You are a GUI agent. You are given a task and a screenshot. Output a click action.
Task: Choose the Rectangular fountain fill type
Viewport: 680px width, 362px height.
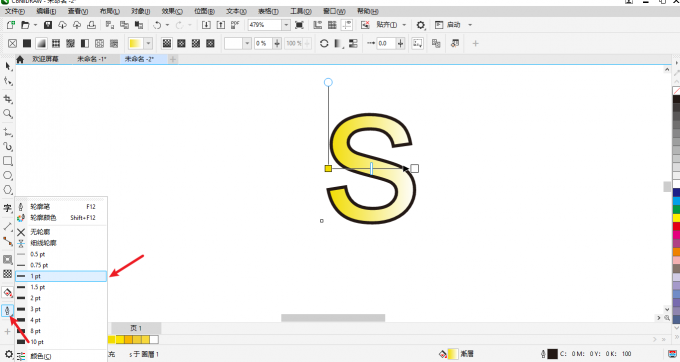point(210,43)
